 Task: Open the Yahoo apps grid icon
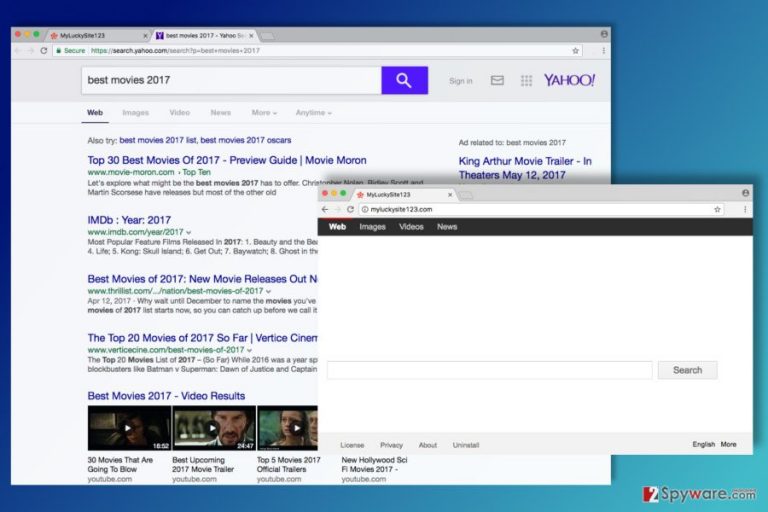526,80
